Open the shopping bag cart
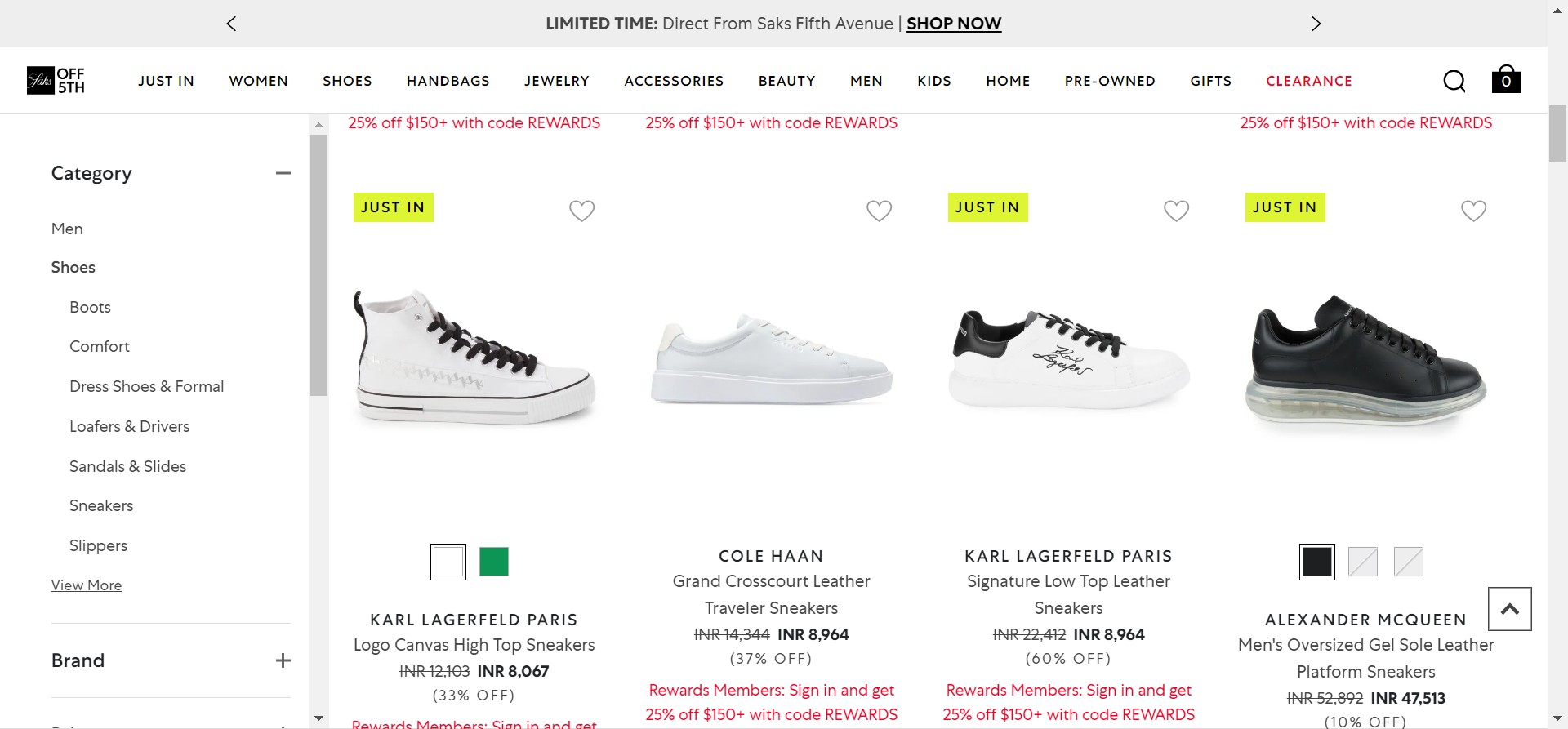 point(1506,80)
